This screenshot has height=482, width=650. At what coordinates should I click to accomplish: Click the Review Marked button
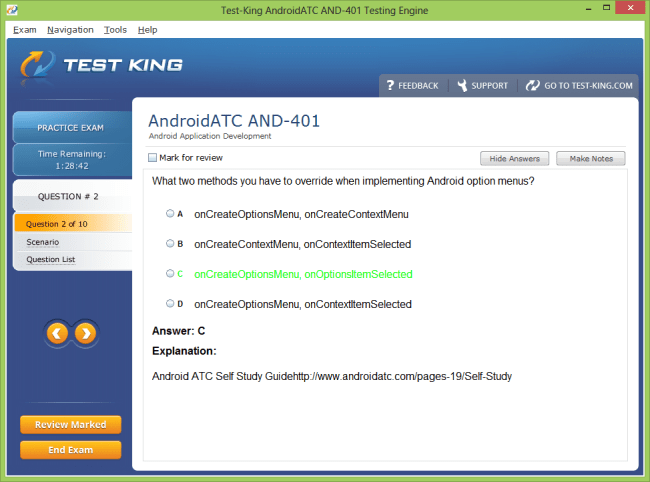click(x=70, y=425)
